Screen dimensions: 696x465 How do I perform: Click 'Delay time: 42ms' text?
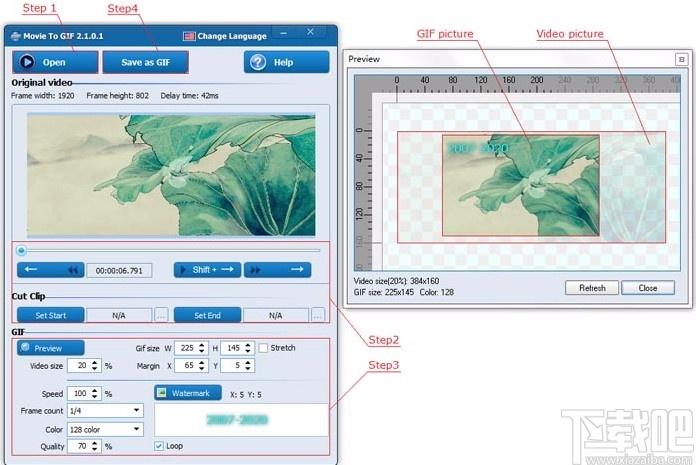pyautogui.click(x=190, y=95)
